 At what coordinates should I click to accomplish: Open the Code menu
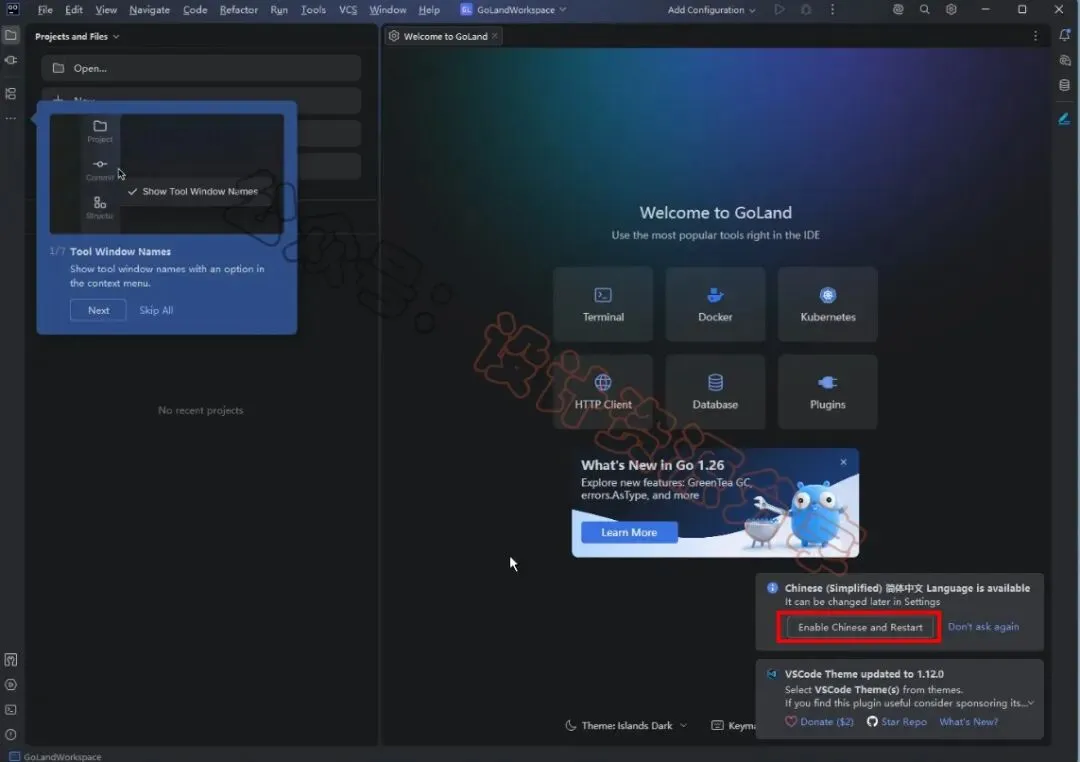point(195,10)
